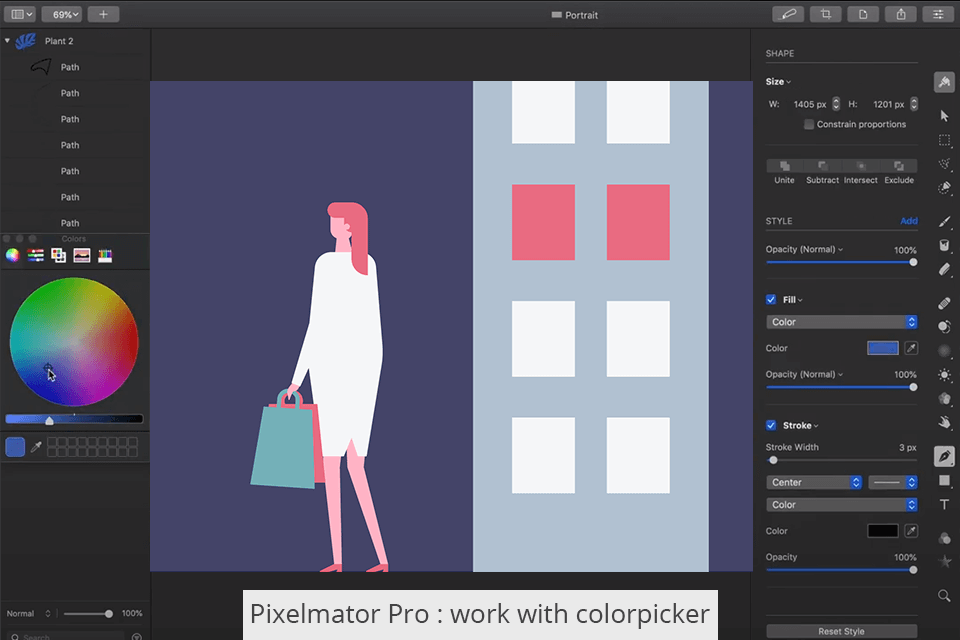Select the first Path layer with thumbnail
960x640 pixels.
coord(75,67)
